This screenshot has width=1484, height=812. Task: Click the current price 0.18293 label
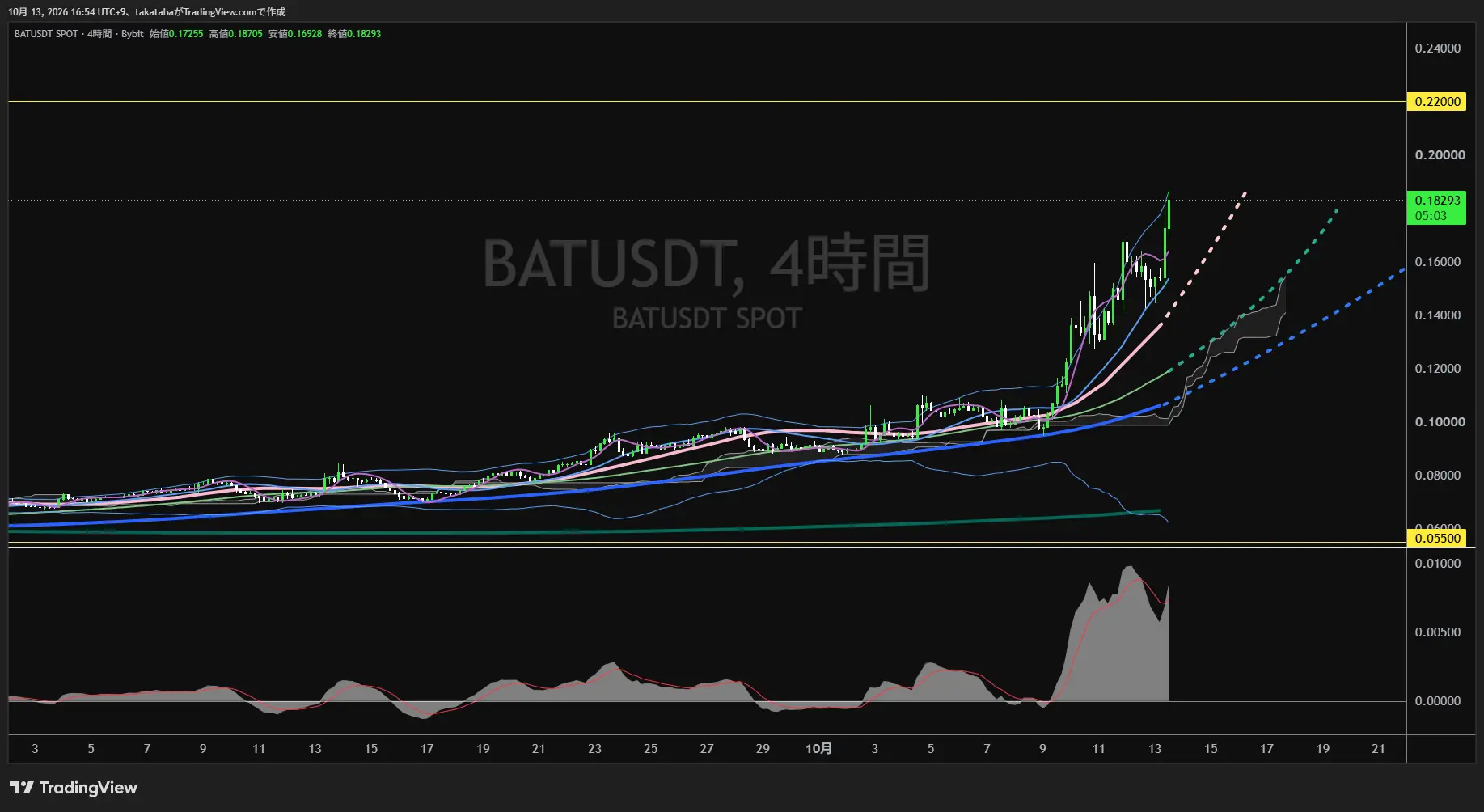(x=1437, y=201)
